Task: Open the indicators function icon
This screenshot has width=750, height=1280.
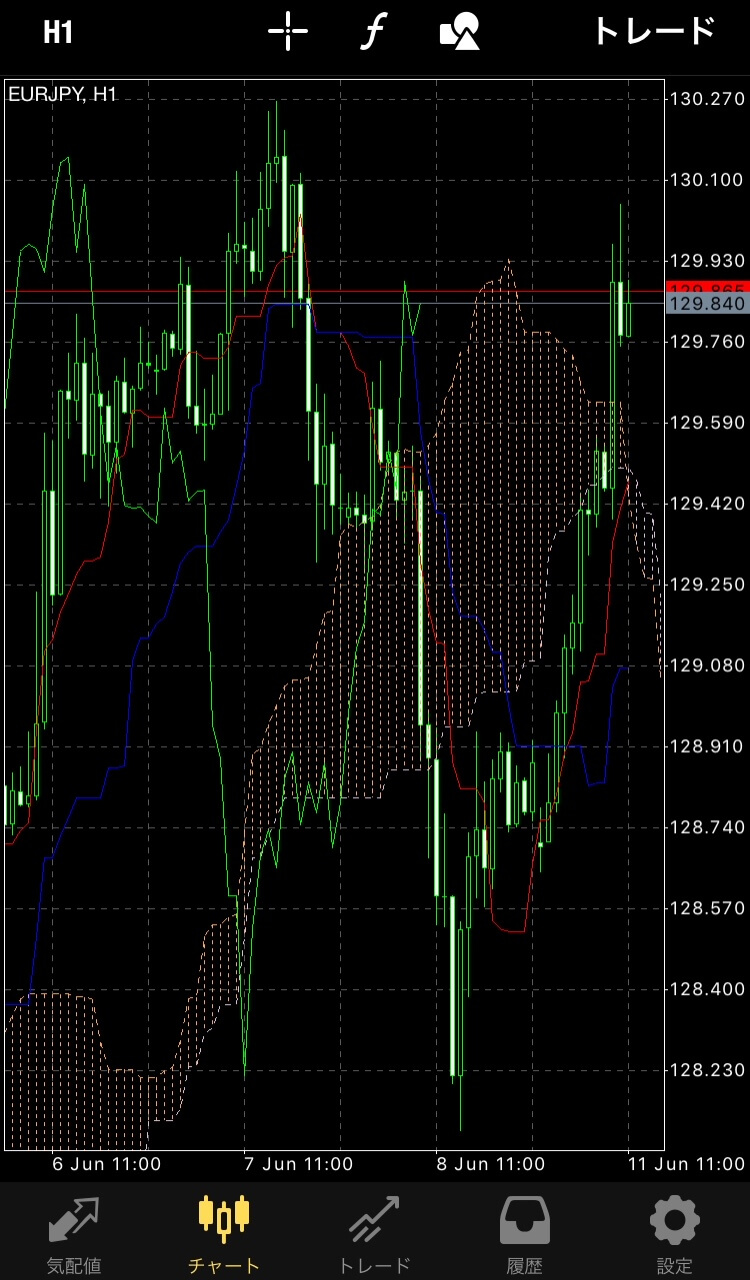Action: coord(372,32)
